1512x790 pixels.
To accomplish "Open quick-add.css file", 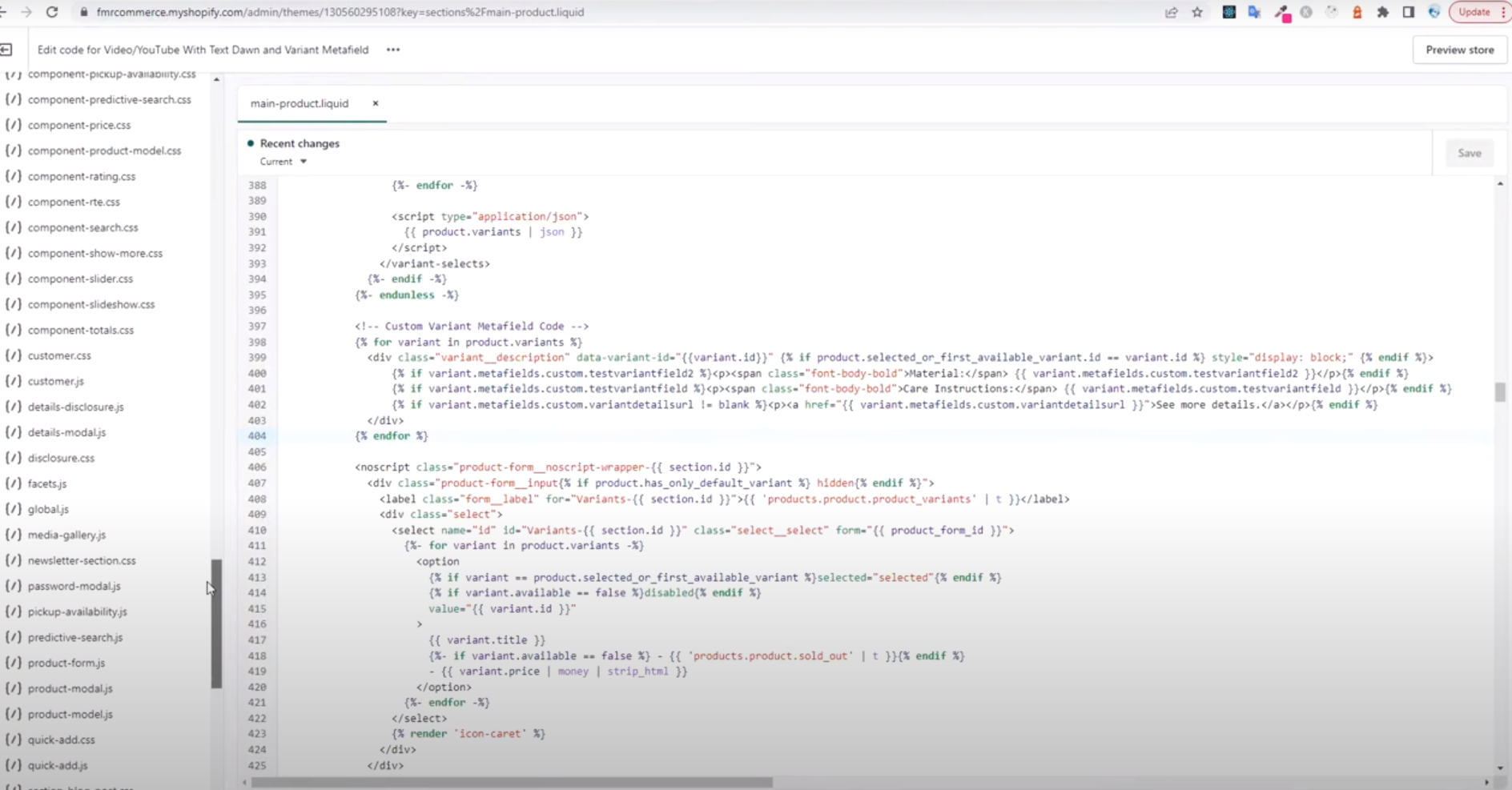I will coord(61,740).
